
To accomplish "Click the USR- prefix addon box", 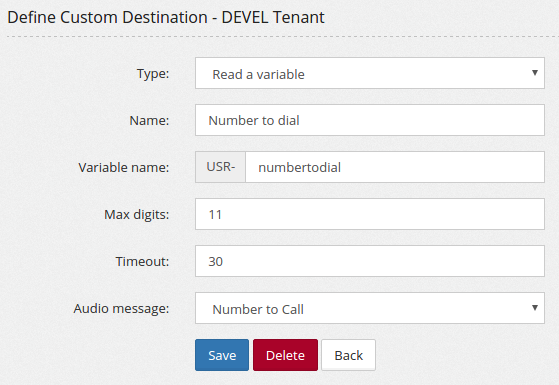I will [220, 167].
